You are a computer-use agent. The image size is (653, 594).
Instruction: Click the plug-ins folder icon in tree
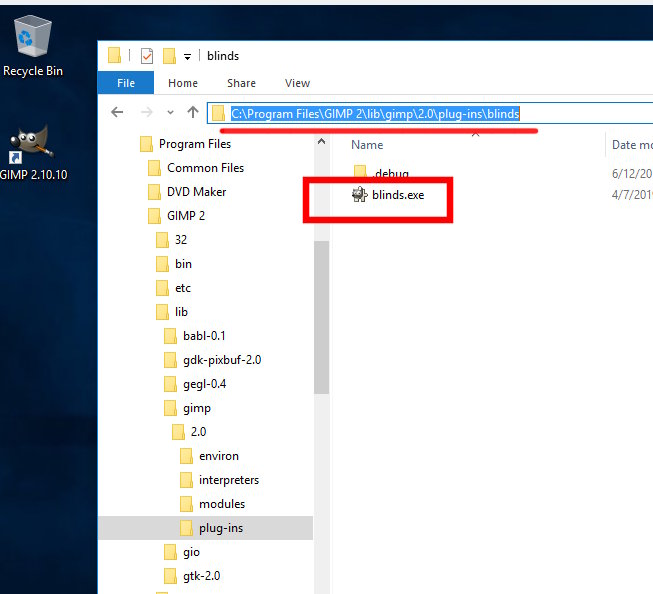tap(186, 528)
